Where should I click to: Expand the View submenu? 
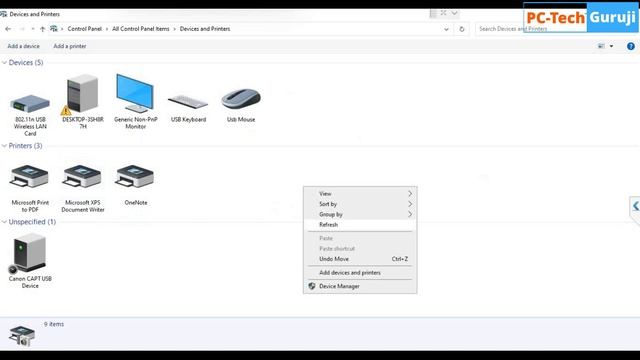coord(360,193)
